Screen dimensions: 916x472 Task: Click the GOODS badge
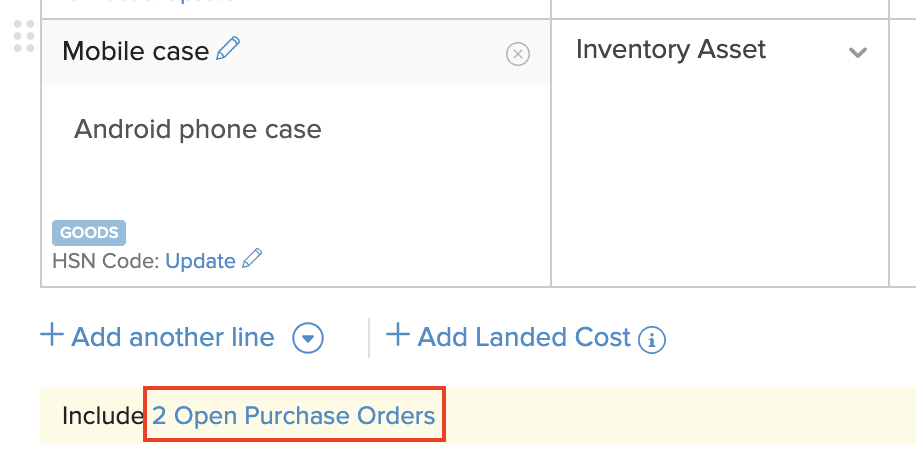tap(89, 233)
